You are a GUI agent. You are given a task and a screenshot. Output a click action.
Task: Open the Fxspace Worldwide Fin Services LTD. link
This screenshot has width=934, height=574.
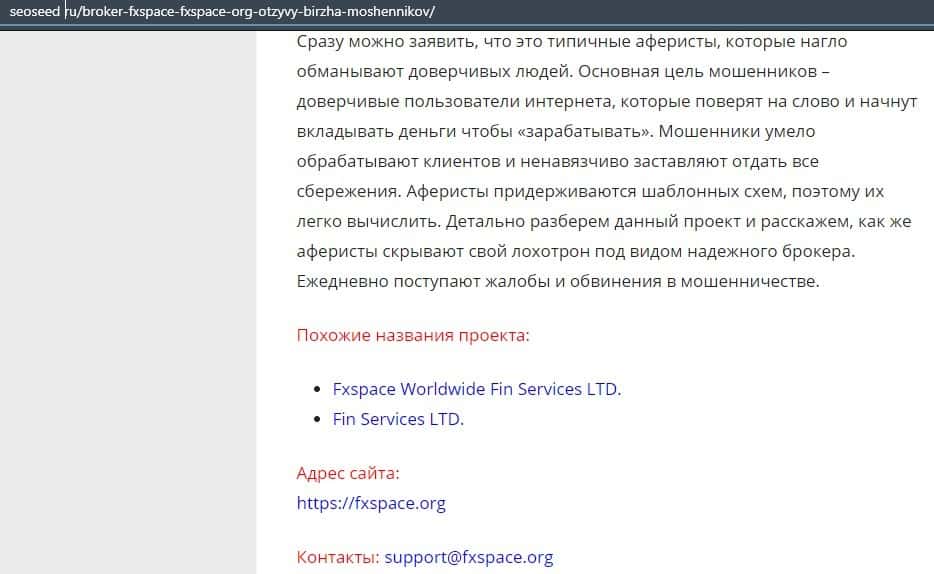click(x=477, y=389)
